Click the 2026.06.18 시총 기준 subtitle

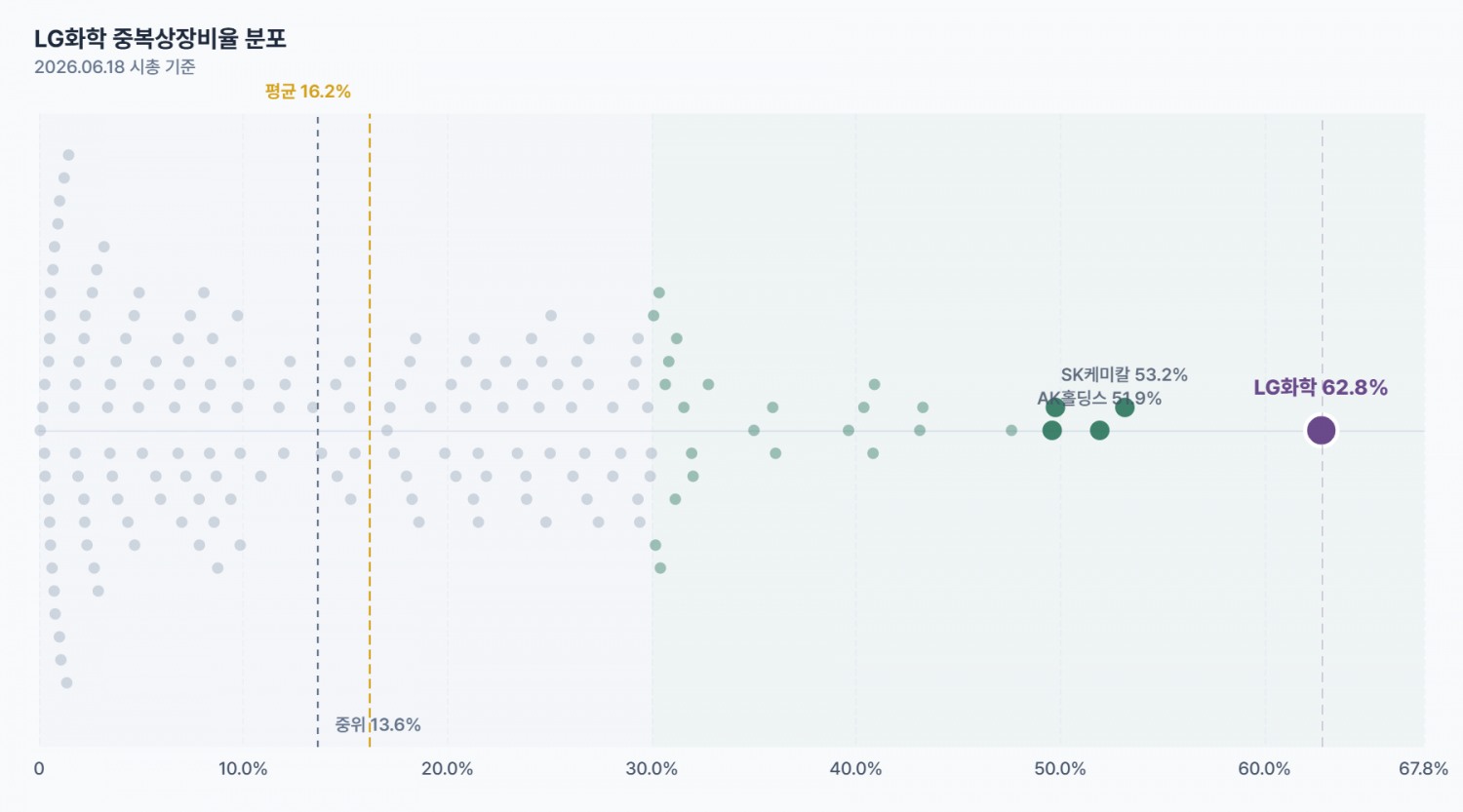[x=115, y=66]
